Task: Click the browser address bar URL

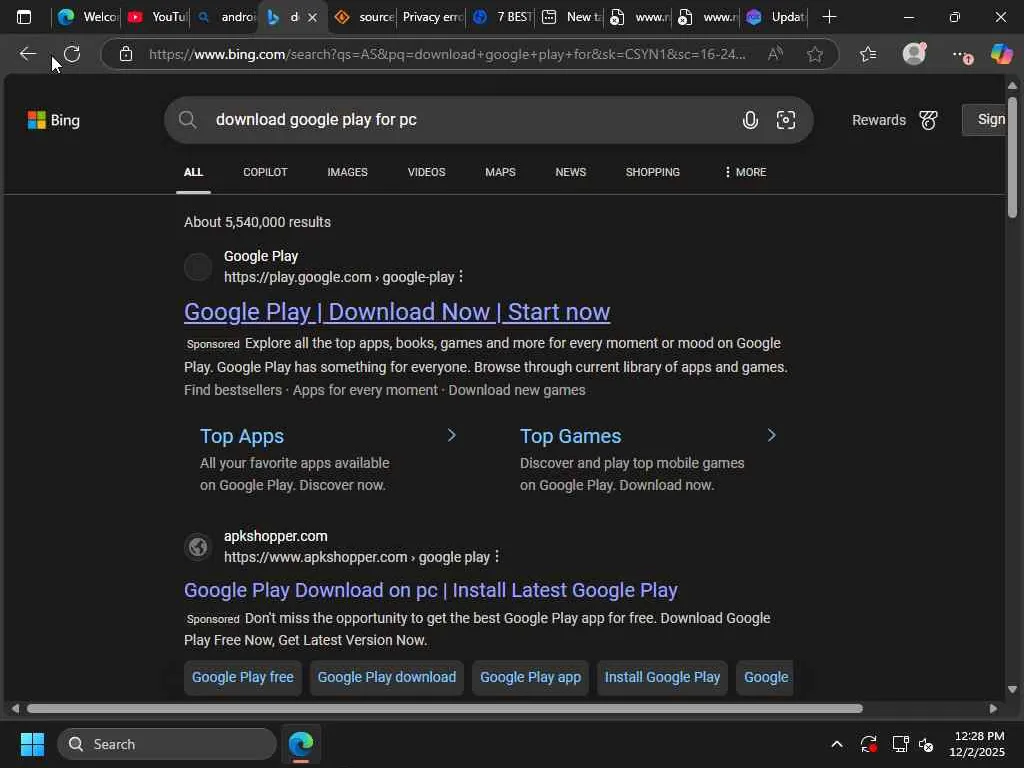Action: (x=447, y=54)
